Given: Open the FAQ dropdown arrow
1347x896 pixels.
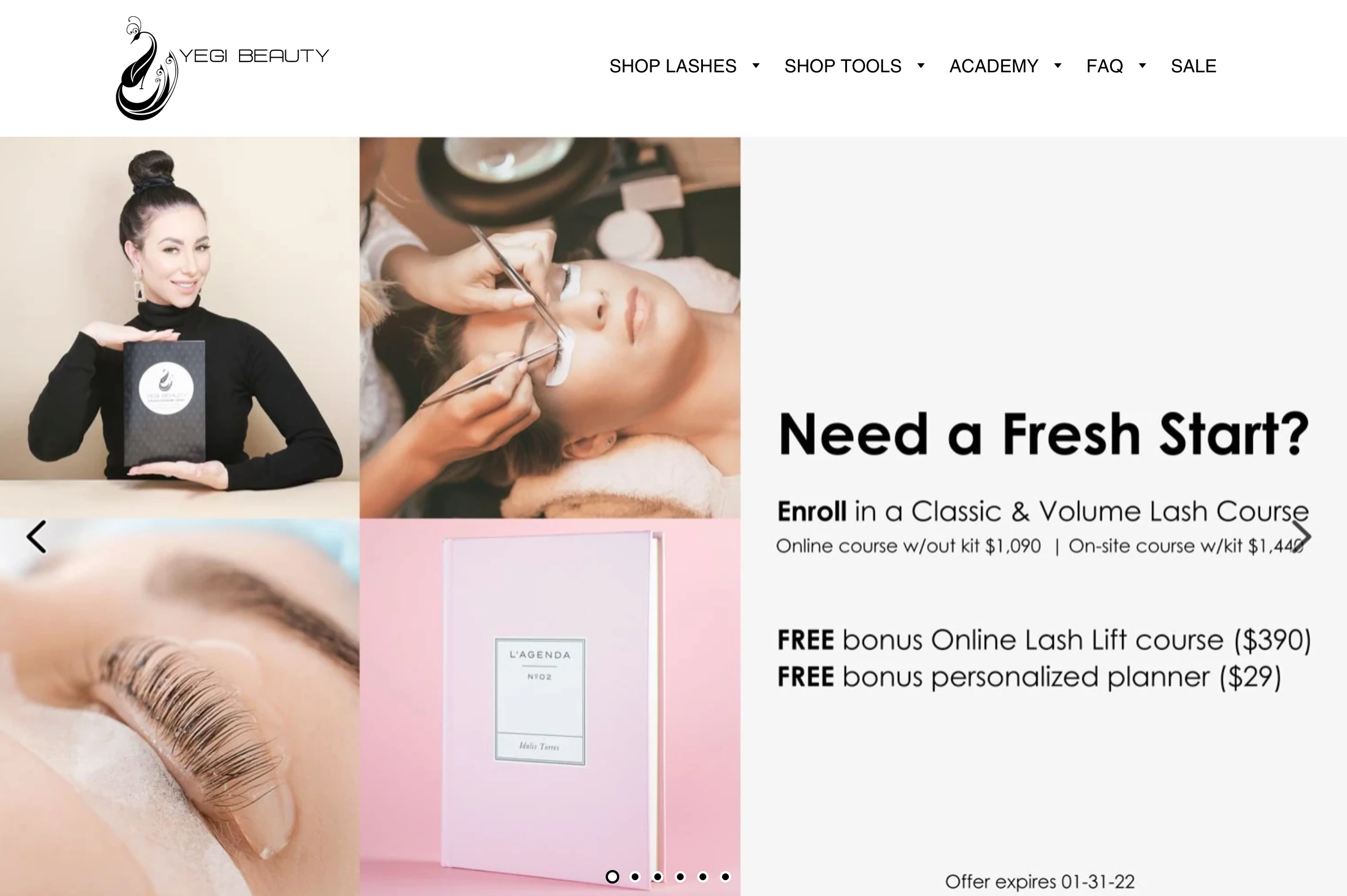Looking at the screenshot, I should 1142,66.
